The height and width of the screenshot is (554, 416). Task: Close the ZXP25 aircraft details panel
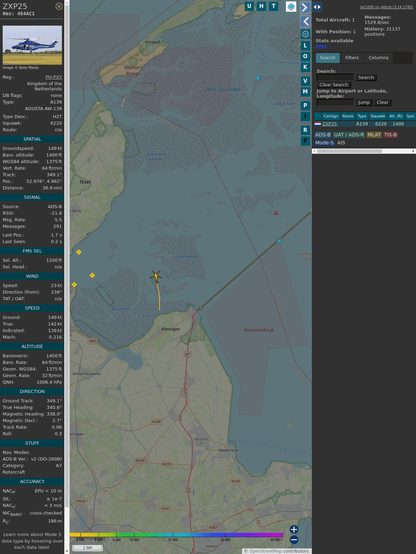[x=59, y=6]
